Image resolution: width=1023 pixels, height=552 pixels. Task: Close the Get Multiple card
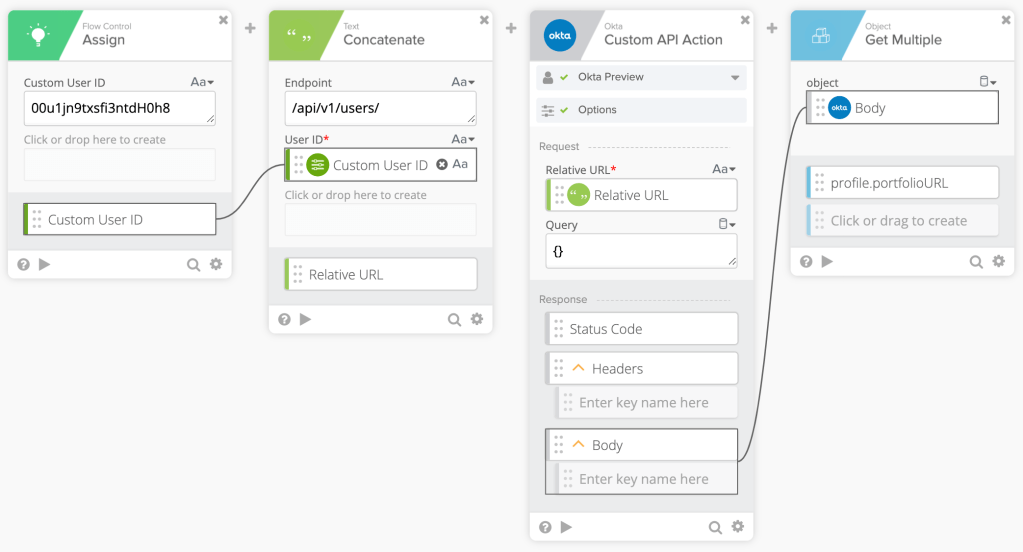click(1006, 20)
